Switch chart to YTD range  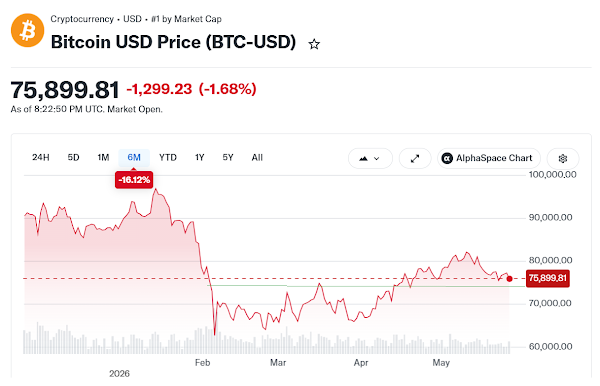[168, 158]
